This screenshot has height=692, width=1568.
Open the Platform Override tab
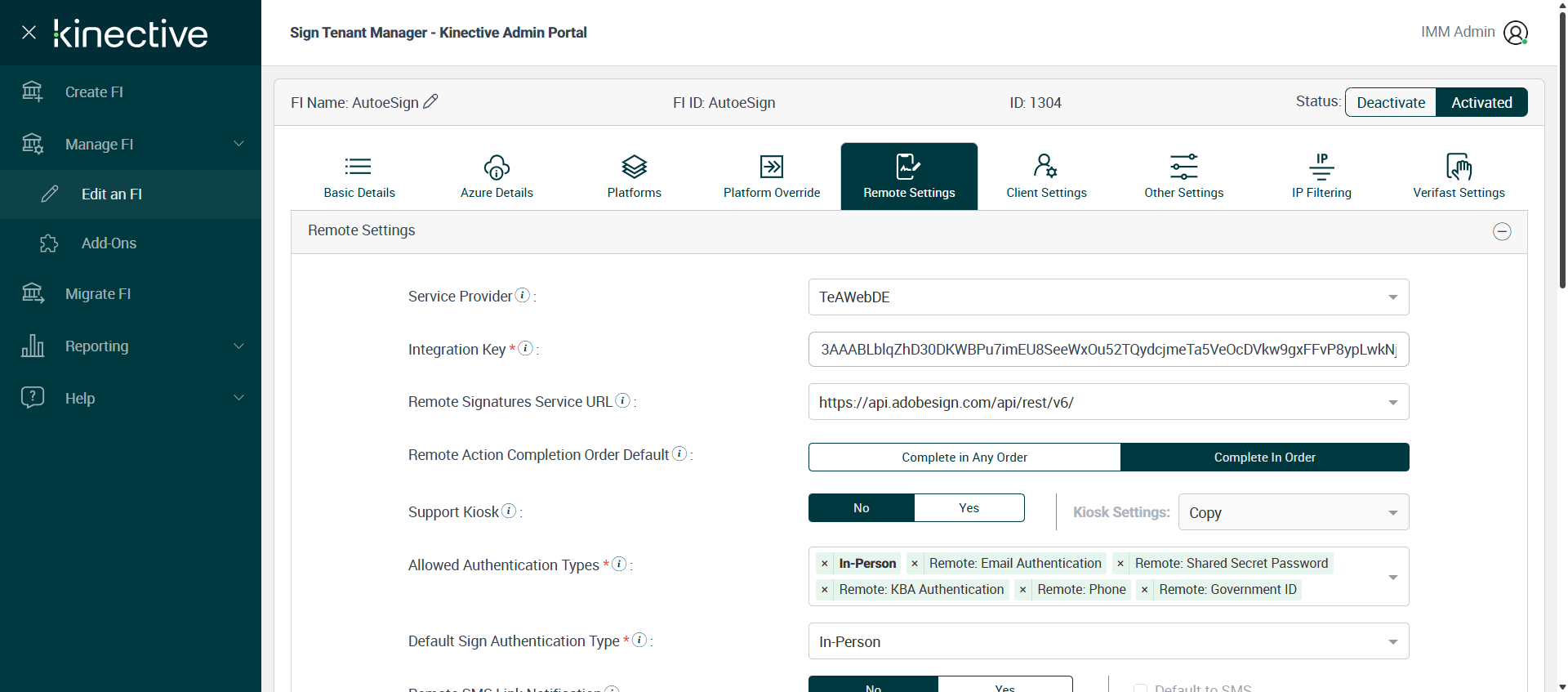click(772, 176)
